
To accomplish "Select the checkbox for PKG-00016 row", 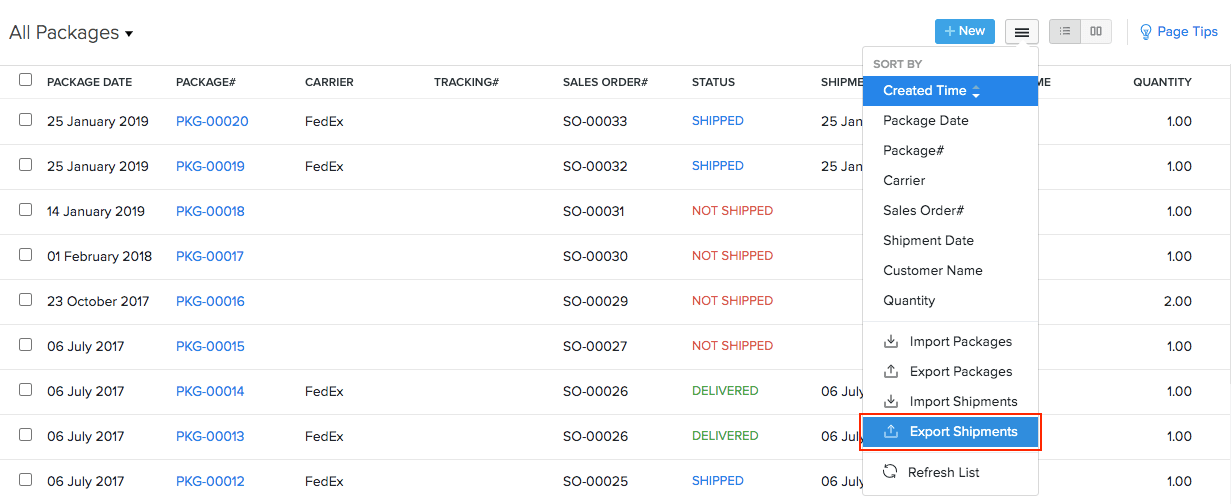I will click(x=25, y=300).
